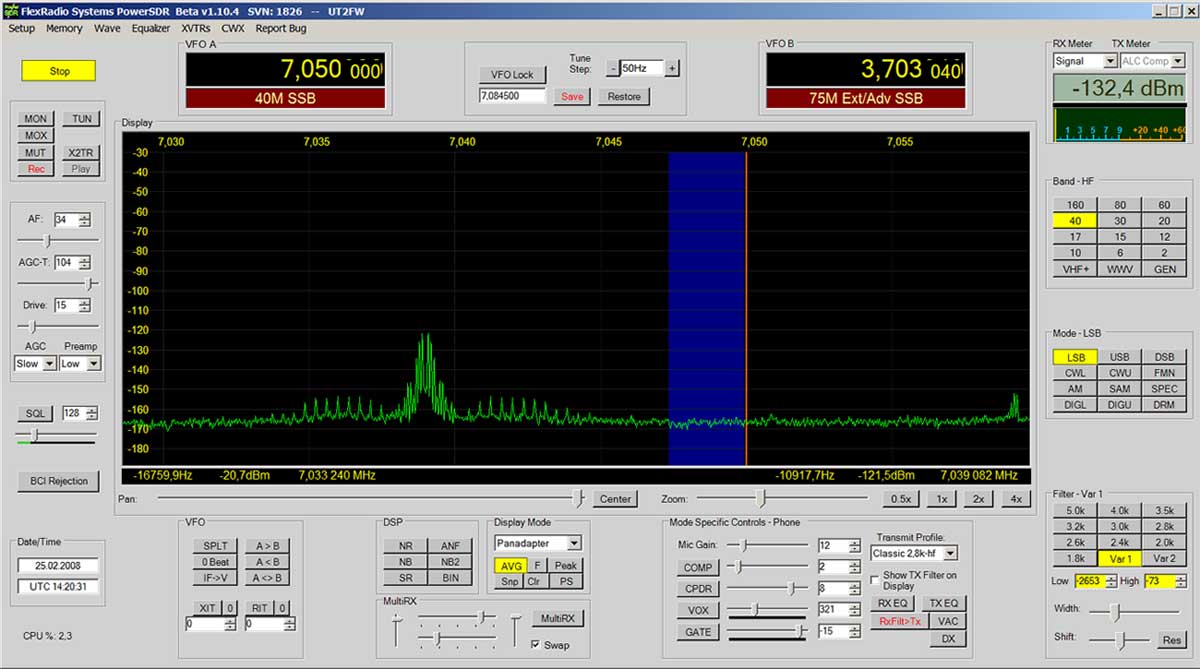
Task: Enable the NR noise reduction button
Action: [405, 546]
